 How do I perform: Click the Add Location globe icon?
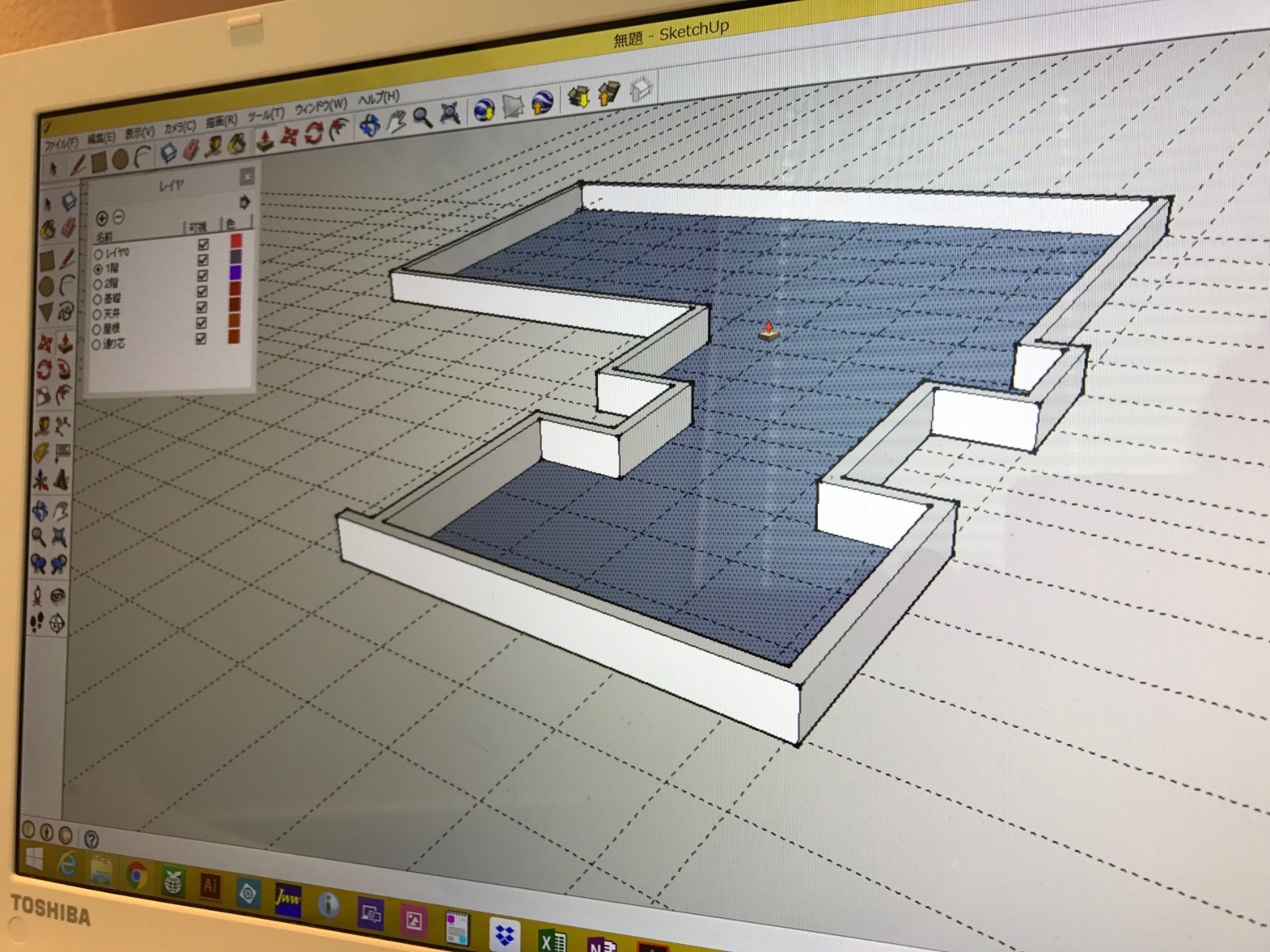click(484, 109)
